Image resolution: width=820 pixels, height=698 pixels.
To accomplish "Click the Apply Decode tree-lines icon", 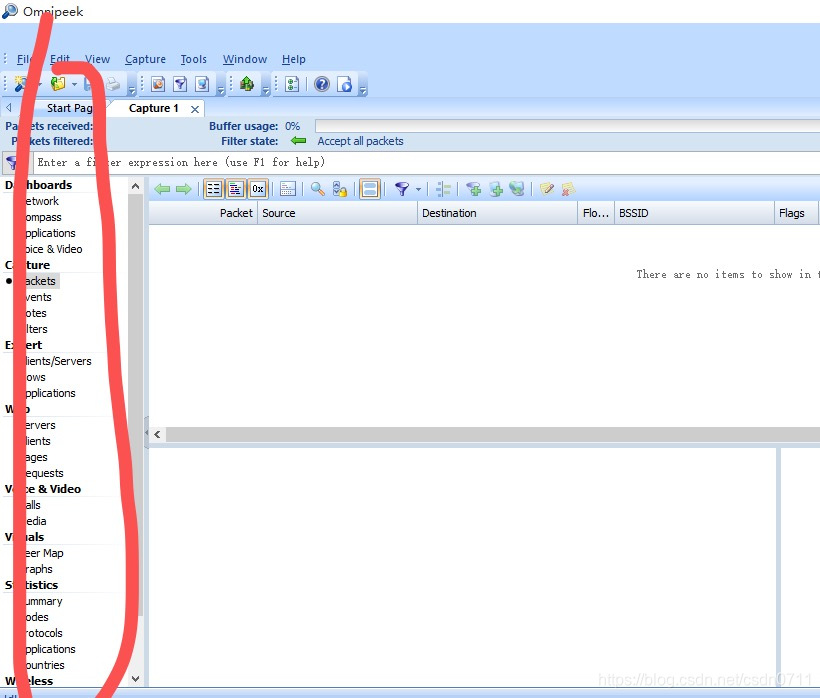I will [443, 189].
